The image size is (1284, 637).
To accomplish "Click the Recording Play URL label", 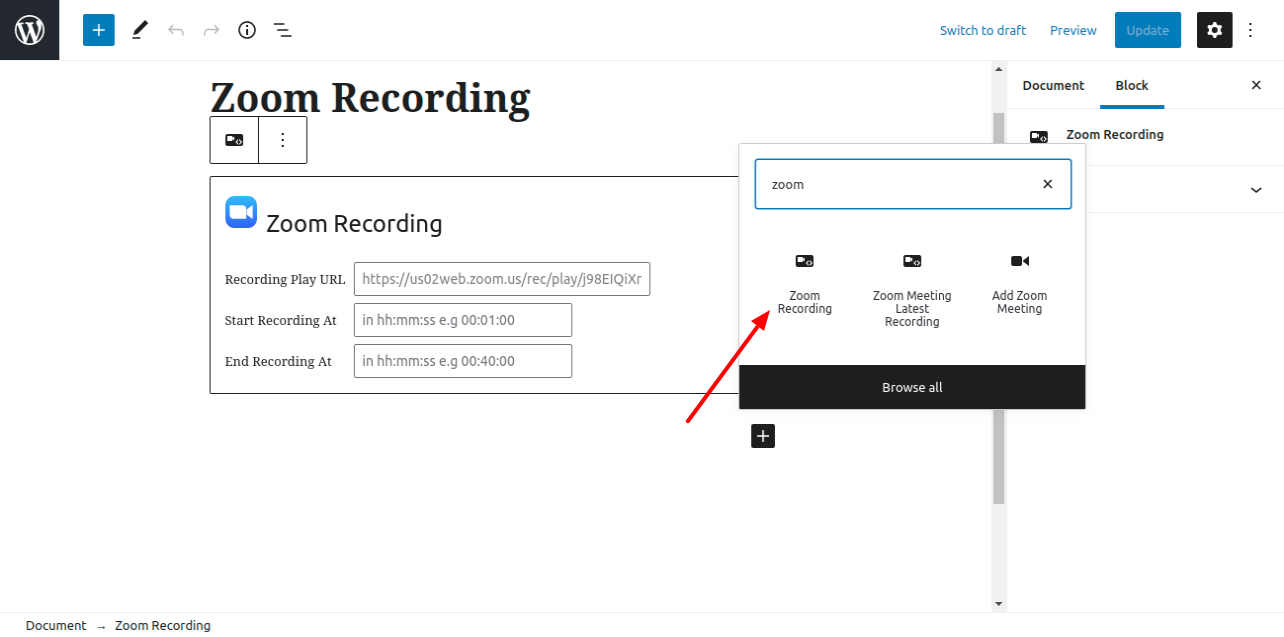I will click(285, 280).
